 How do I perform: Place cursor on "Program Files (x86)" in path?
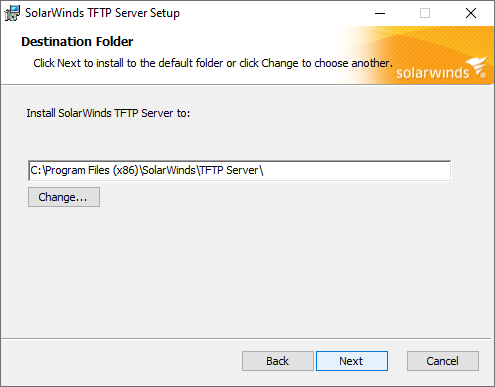91,170
